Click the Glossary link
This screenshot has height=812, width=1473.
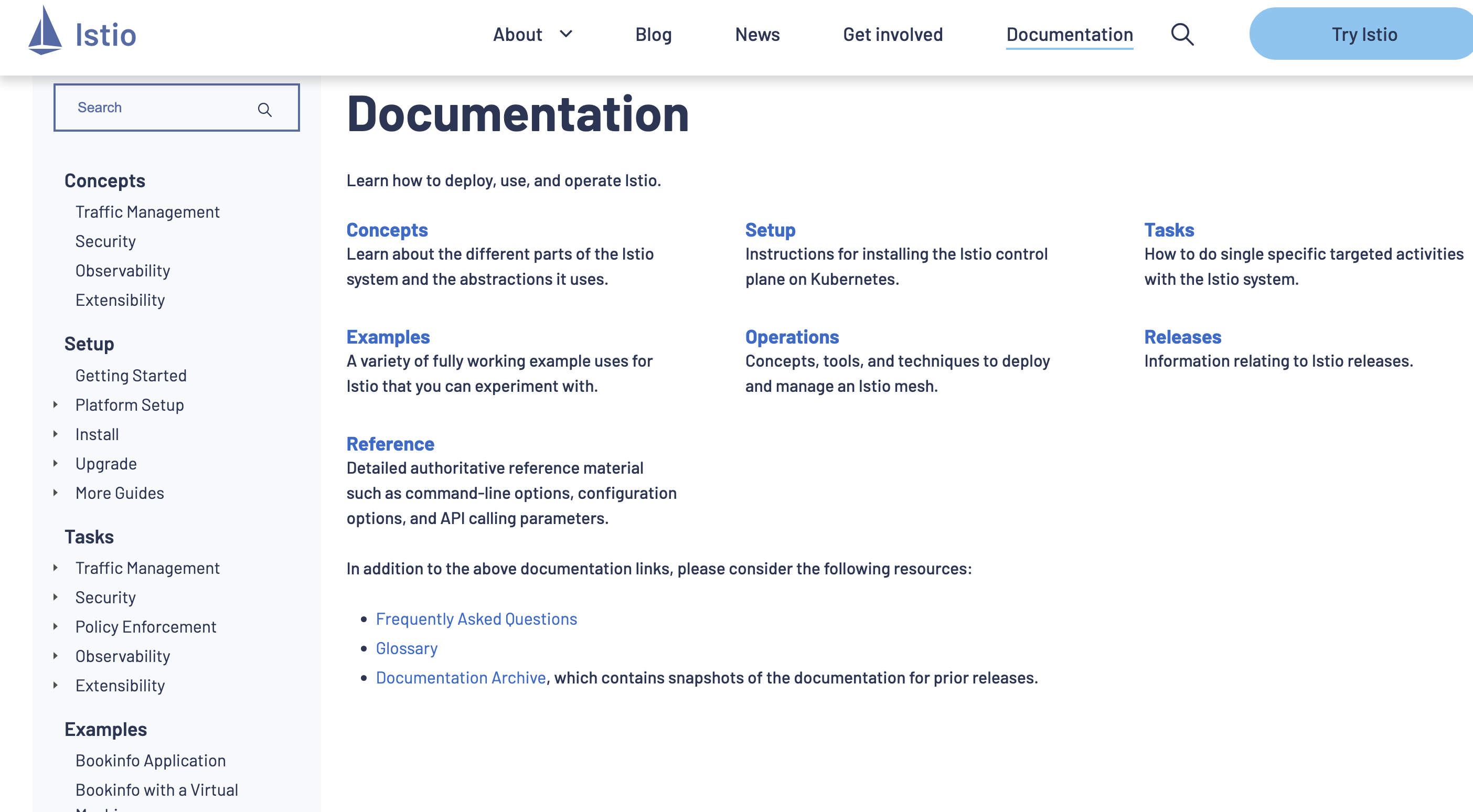(x=407, y=648)
